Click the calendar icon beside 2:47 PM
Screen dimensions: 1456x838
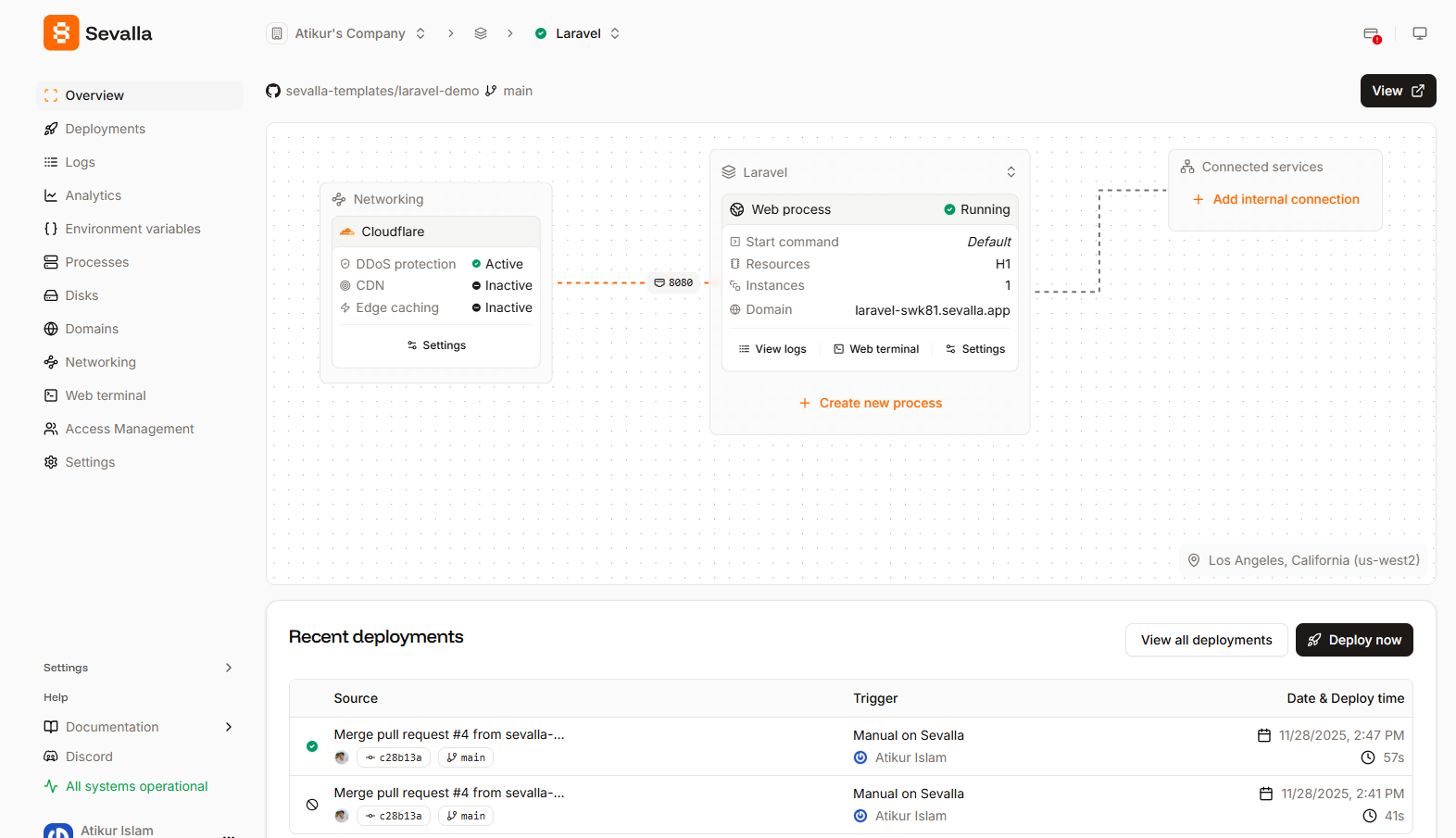coord(1264,735)
